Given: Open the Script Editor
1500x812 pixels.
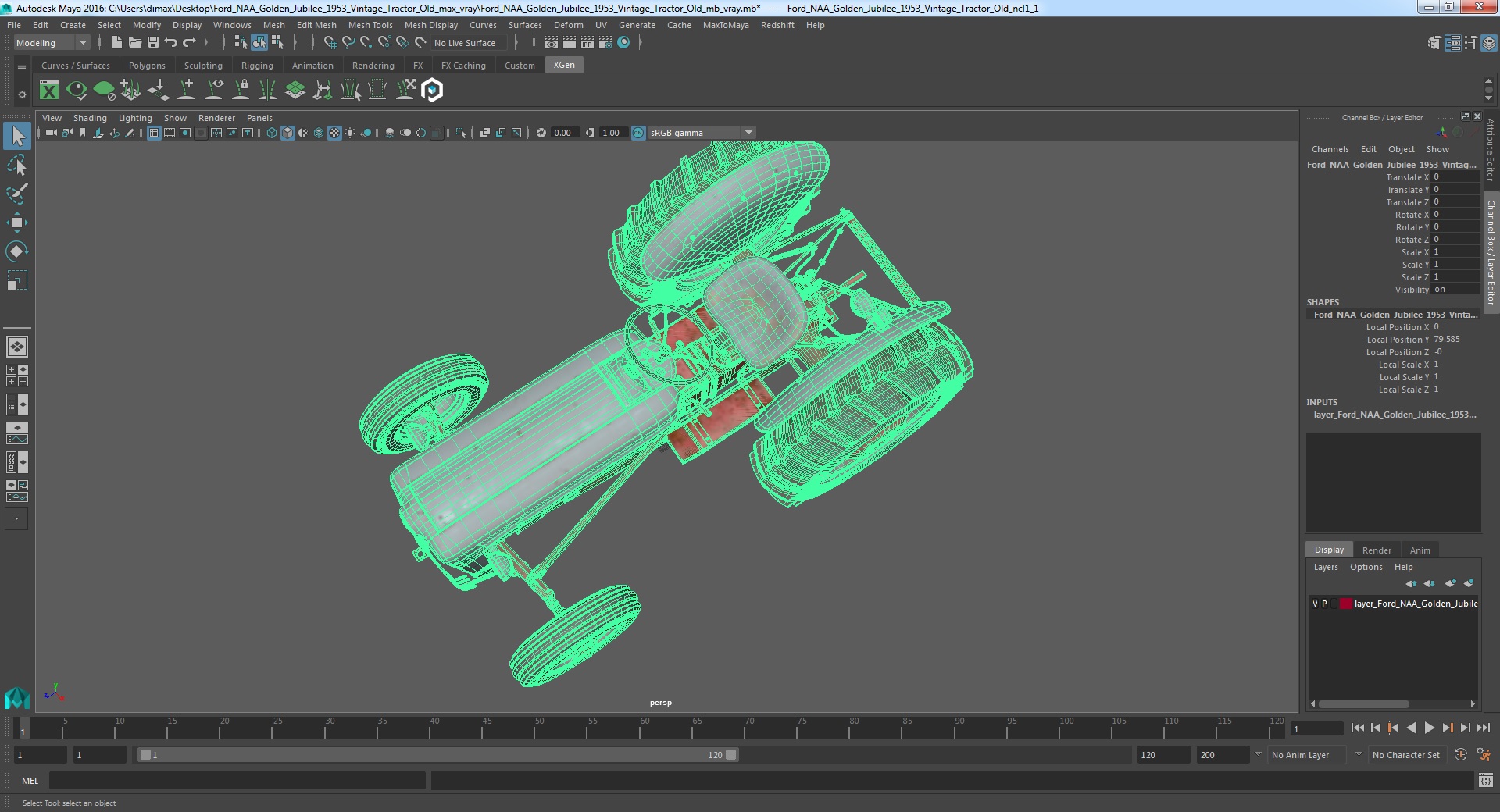Looking at the screenshot, I should point(1486,780).
